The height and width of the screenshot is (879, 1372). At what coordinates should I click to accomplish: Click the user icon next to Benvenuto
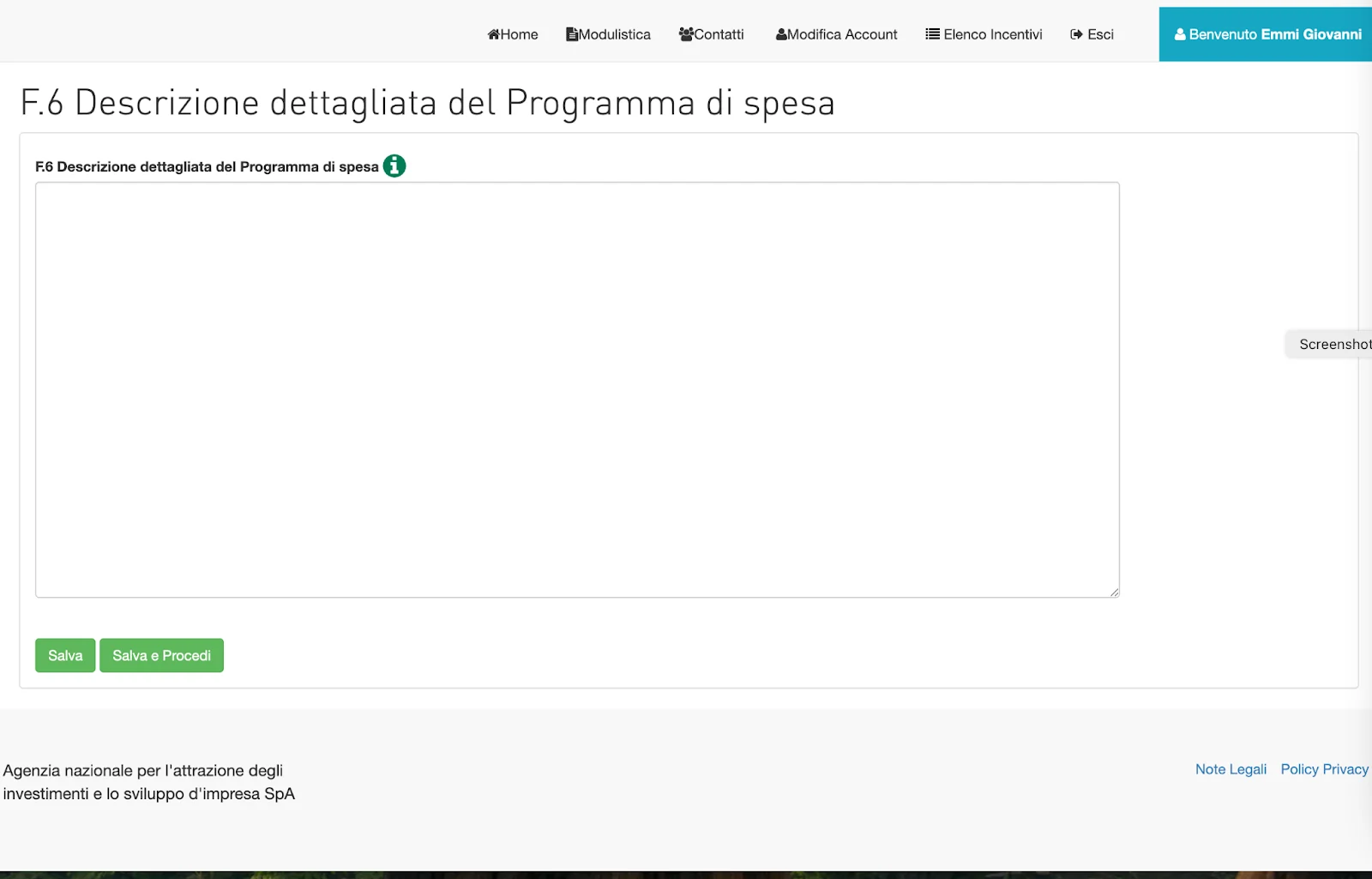[1179, 34]
